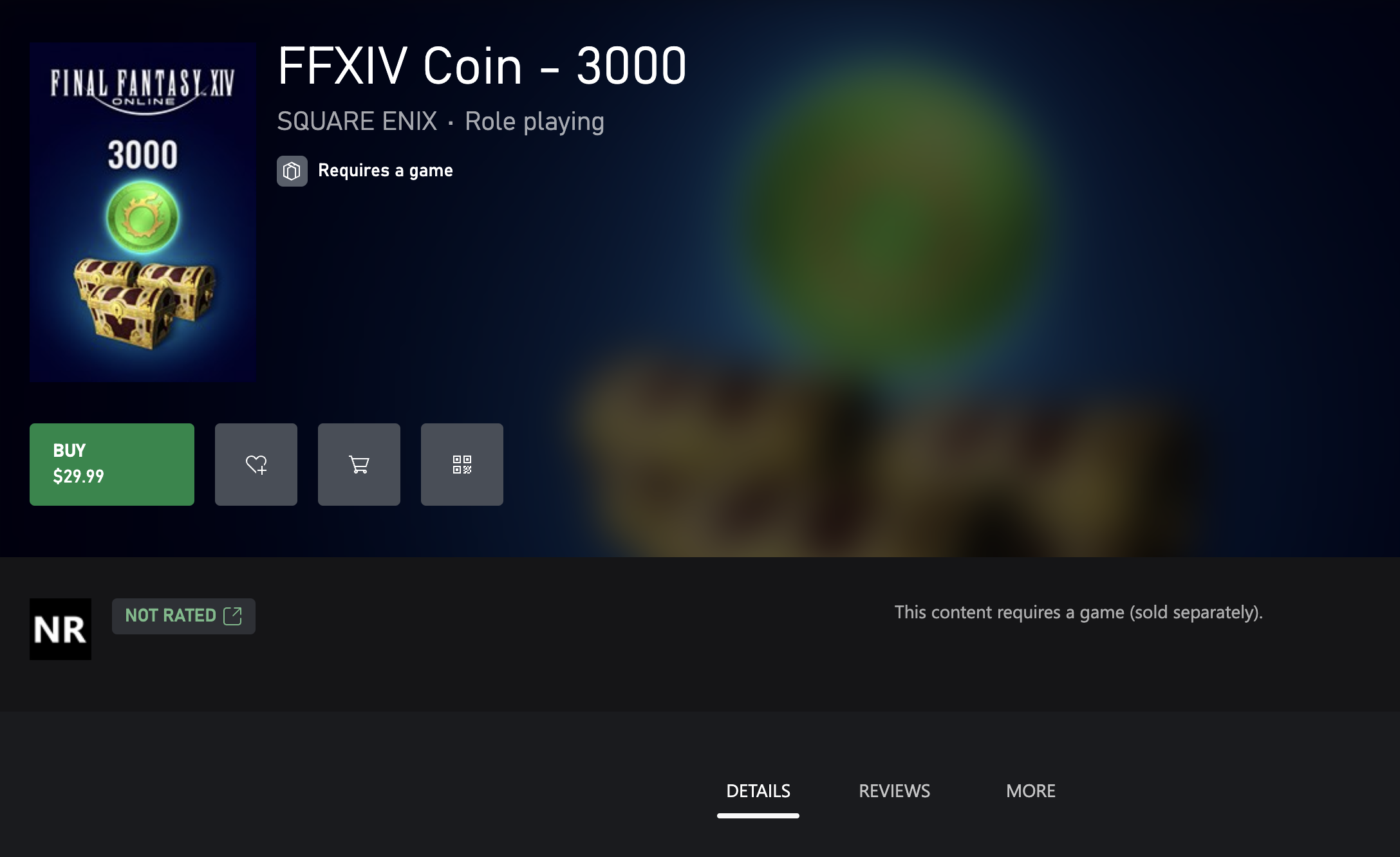Screen dimensions: 1400x857
Task: Click the Requires a game box icon
Action: coord(292,171)
